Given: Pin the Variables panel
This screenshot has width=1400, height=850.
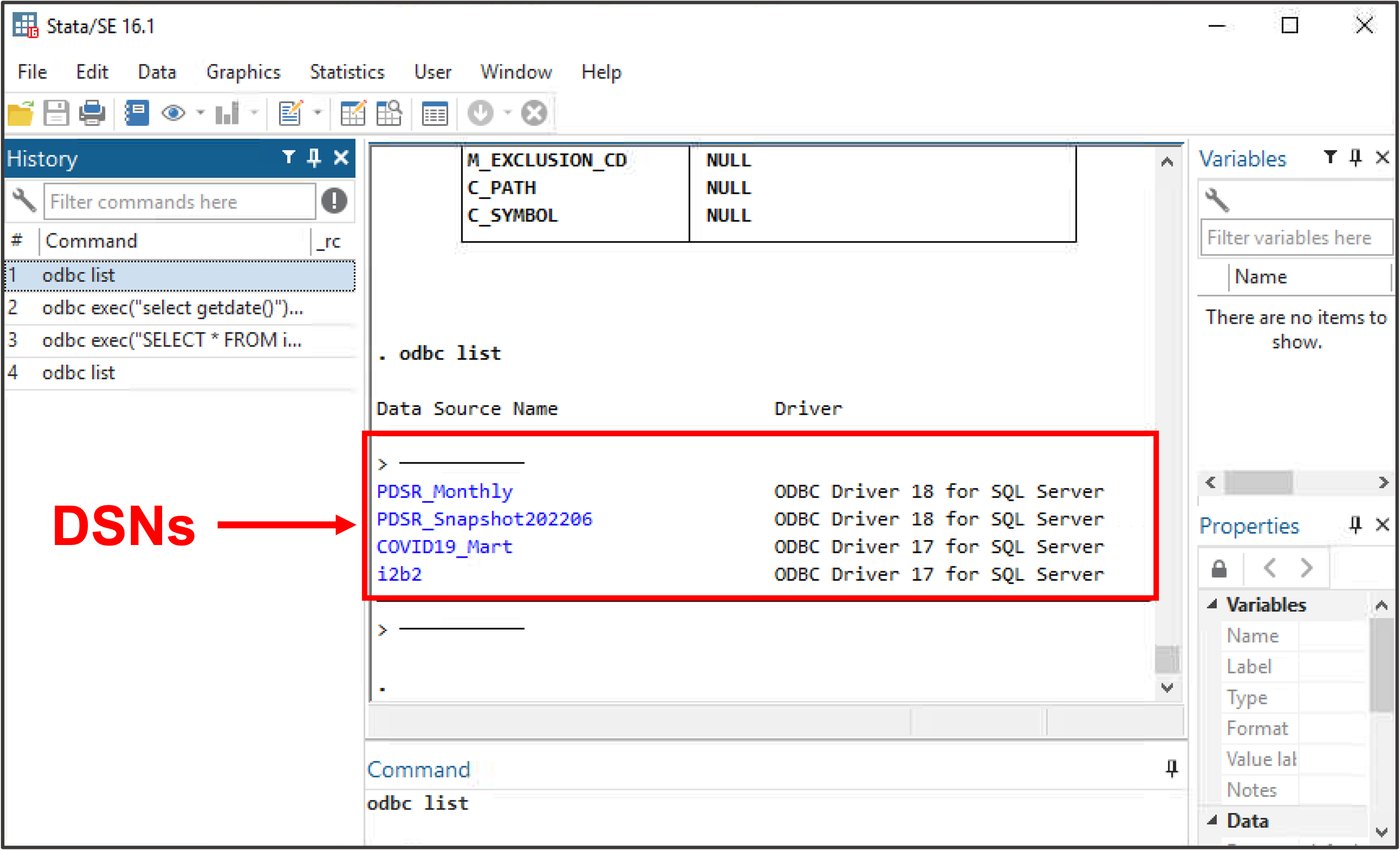Looking at the screenshot, I should coord(1356,157).
